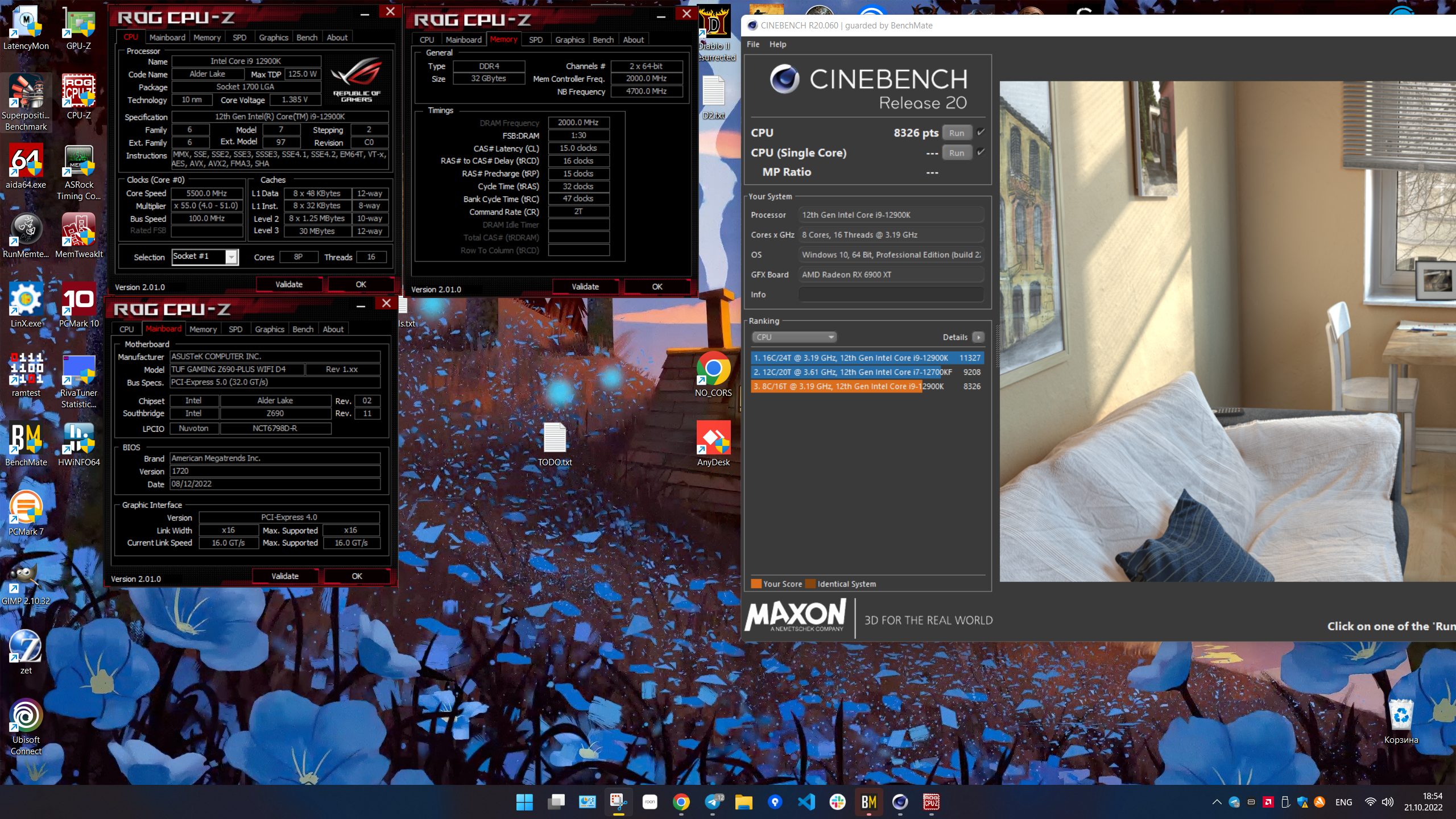Open the CPU ranking type dropdown
This screenshot has height=819, width=1456.
coord(794,337)
